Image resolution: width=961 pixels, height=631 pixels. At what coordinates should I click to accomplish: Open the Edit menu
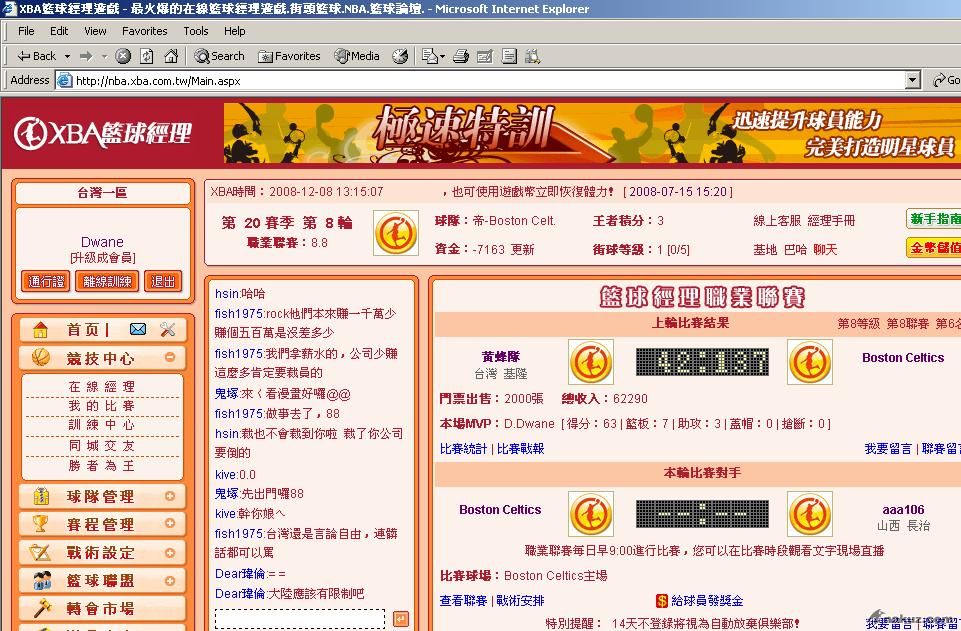coord(59,31)
